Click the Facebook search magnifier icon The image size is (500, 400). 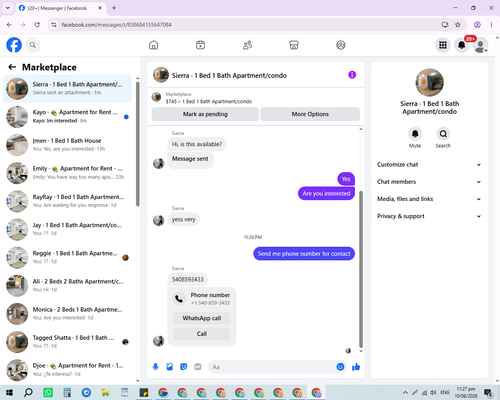click(33, 45)
